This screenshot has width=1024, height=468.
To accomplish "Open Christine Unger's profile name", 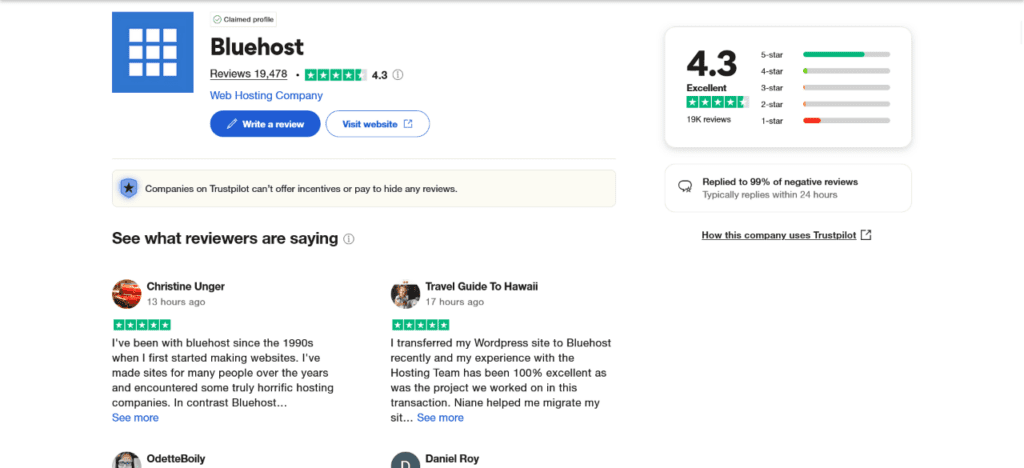I will tap(185, 287).
